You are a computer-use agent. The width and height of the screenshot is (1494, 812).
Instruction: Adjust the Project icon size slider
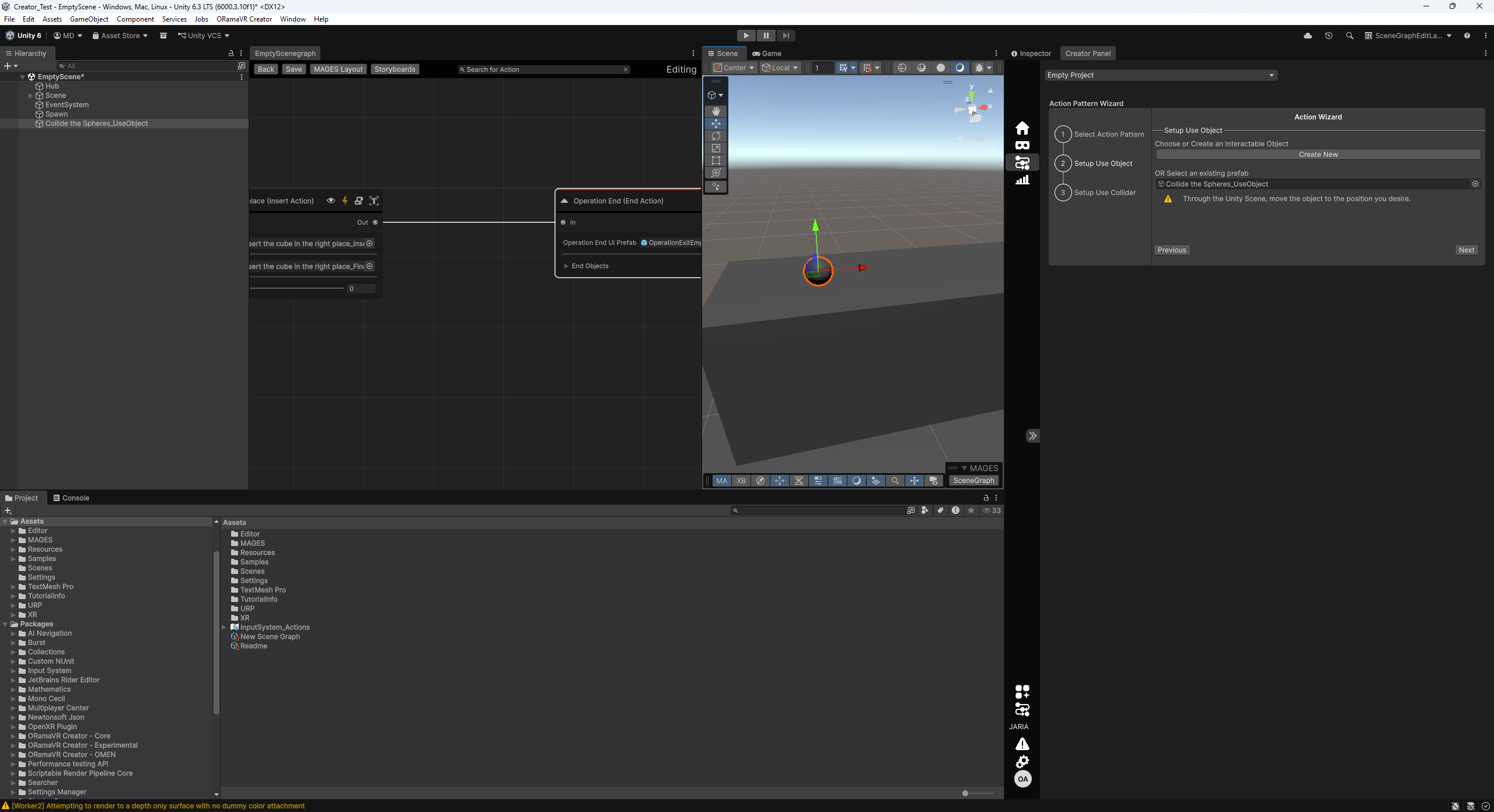(979, 793)
